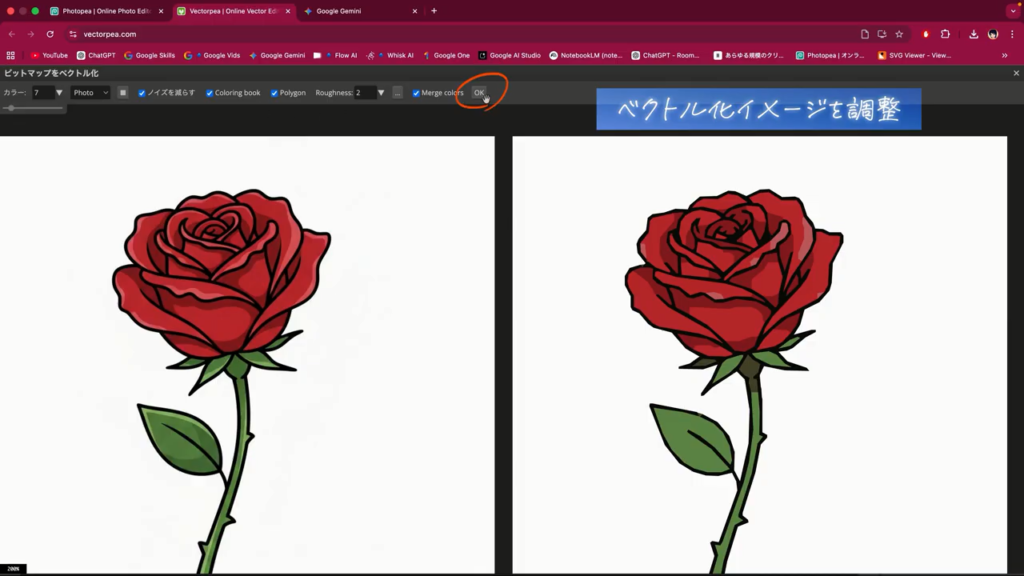Uncheck the Coloring book option

(210, 93)
